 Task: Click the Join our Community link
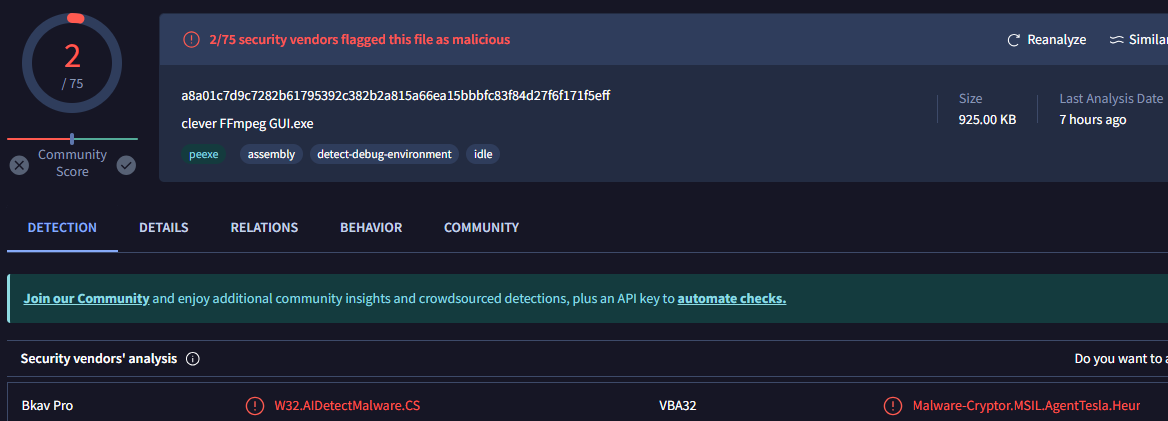coord(86,299)
